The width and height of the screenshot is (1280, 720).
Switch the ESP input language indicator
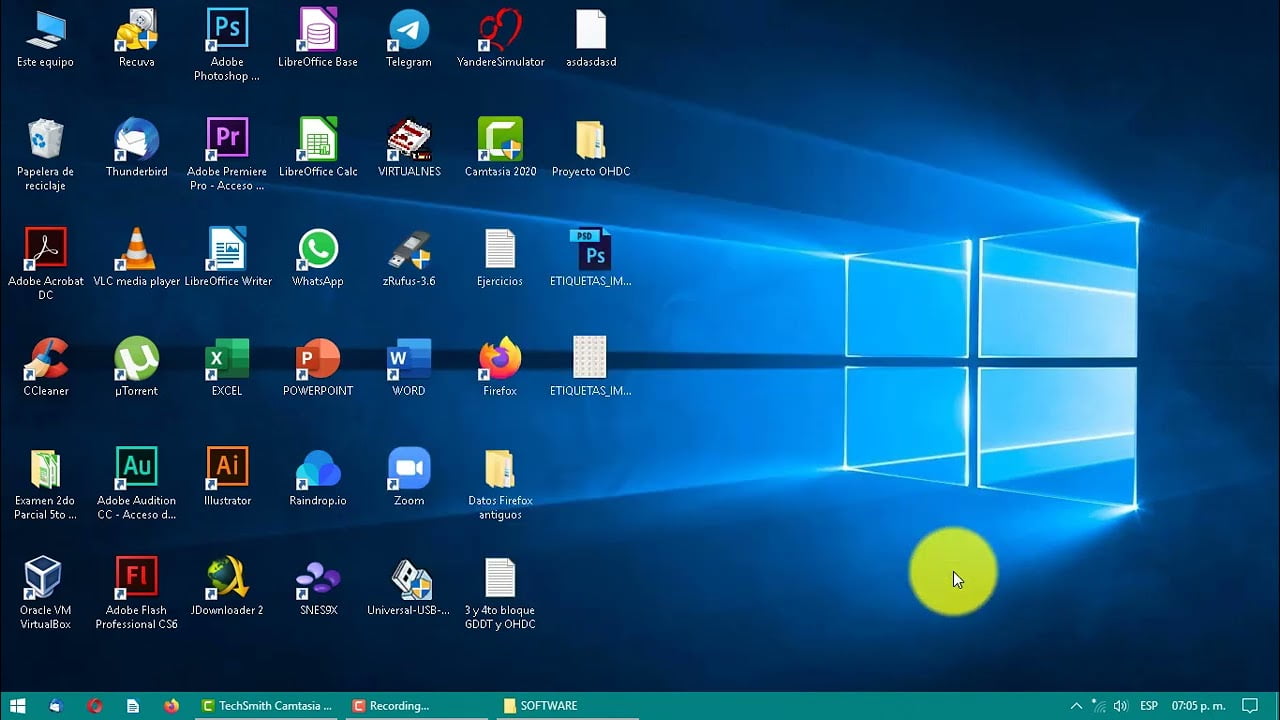coord(1149,705)
